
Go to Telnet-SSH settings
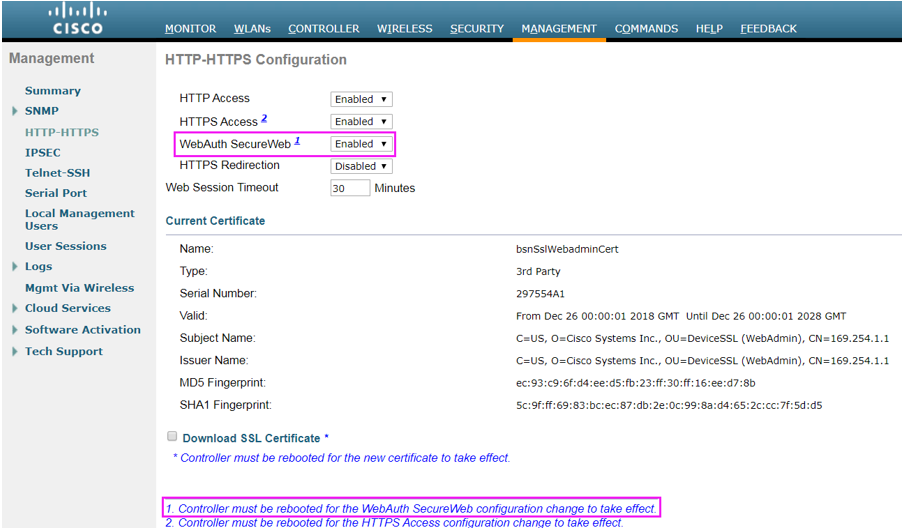(x=58, y=173)
